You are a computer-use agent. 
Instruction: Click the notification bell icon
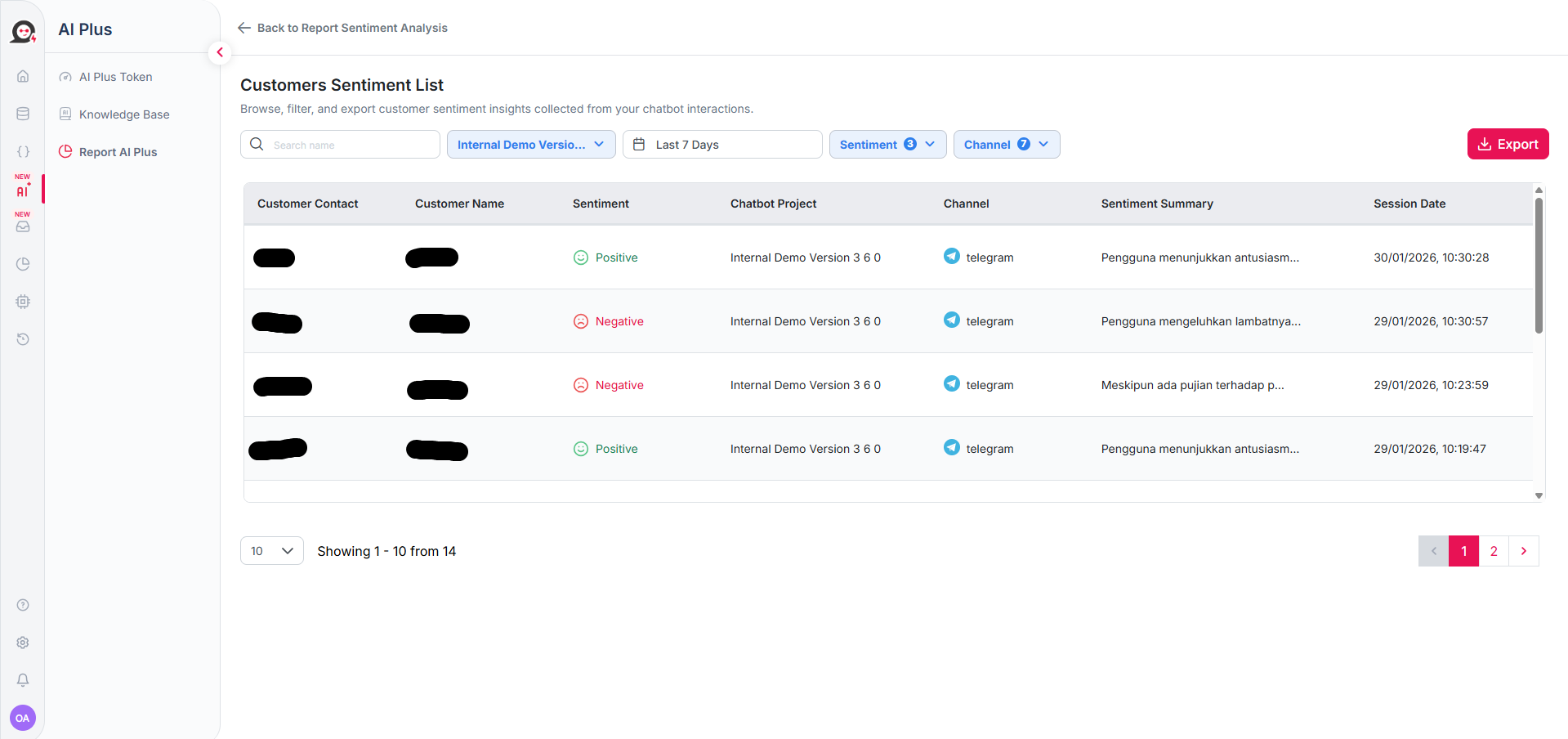(x=23, y=680)
